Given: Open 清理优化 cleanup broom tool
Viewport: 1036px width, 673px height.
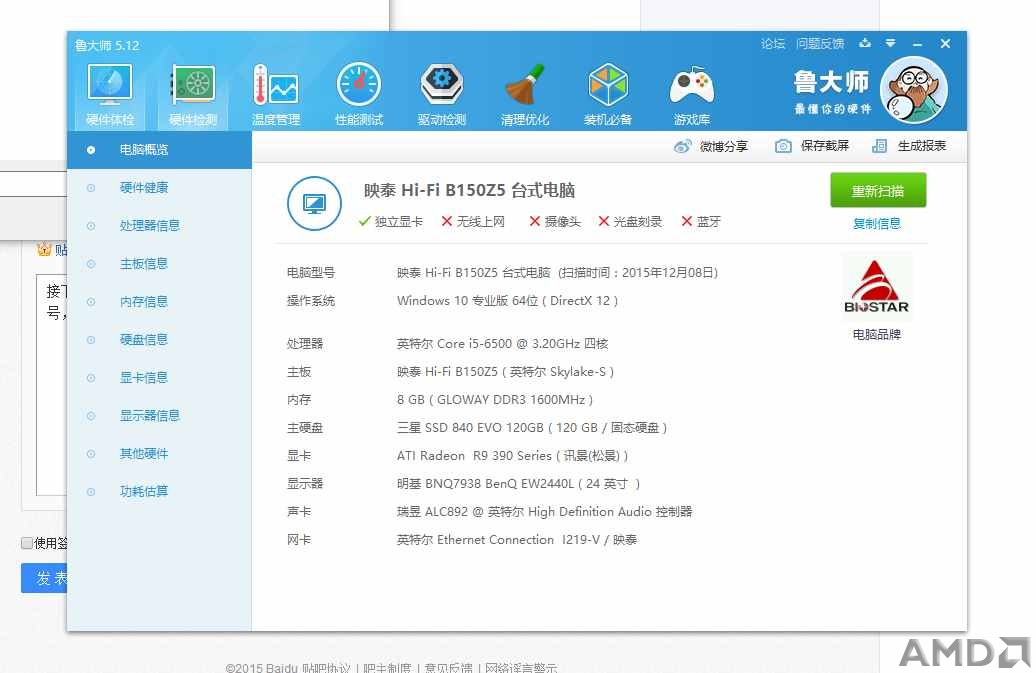Looking at the screenshot, I should coord(525,94).
